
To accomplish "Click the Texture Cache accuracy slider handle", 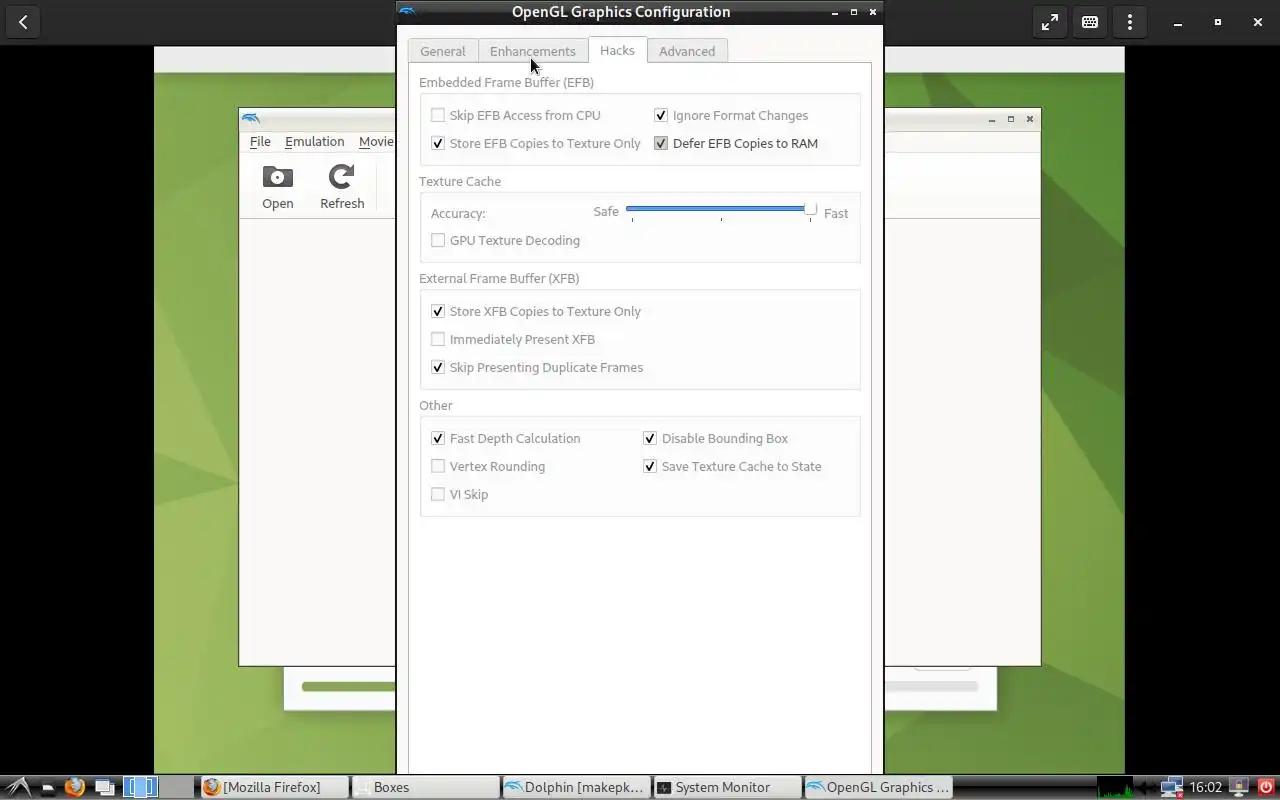I will pos(810,209).
